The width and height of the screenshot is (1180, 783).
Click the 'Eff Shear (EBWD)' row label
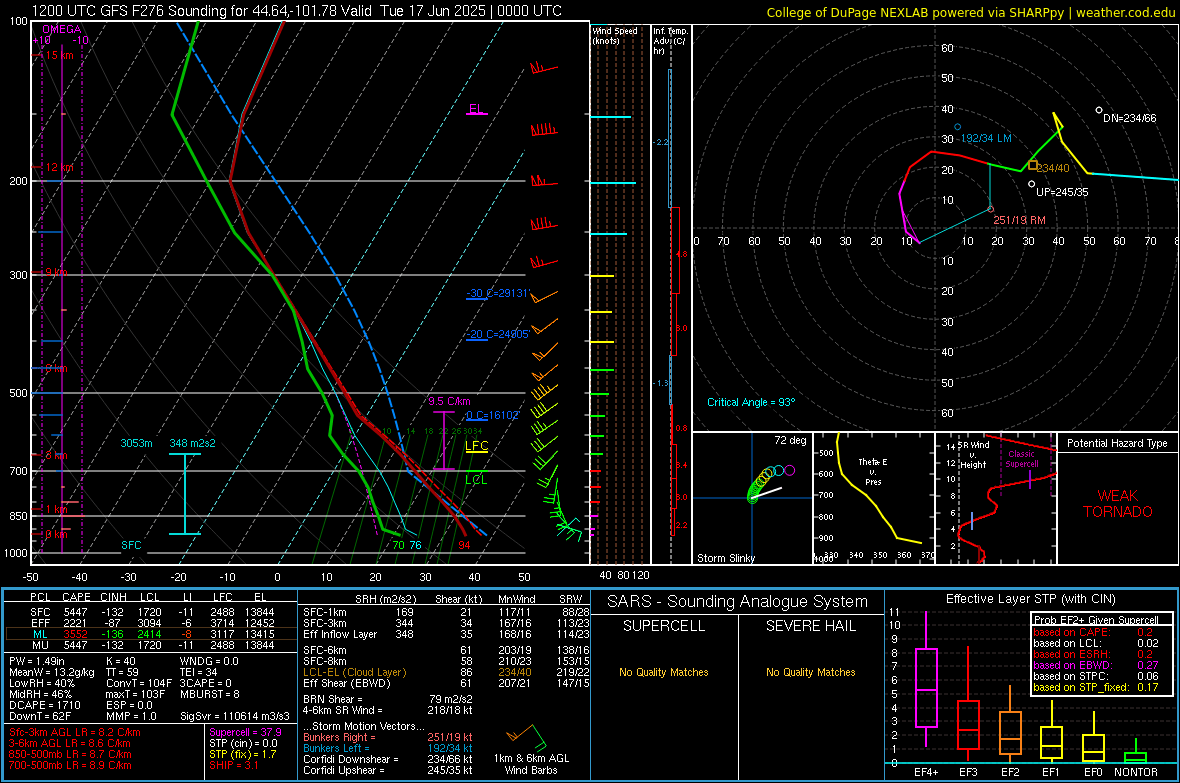(347, 683)
